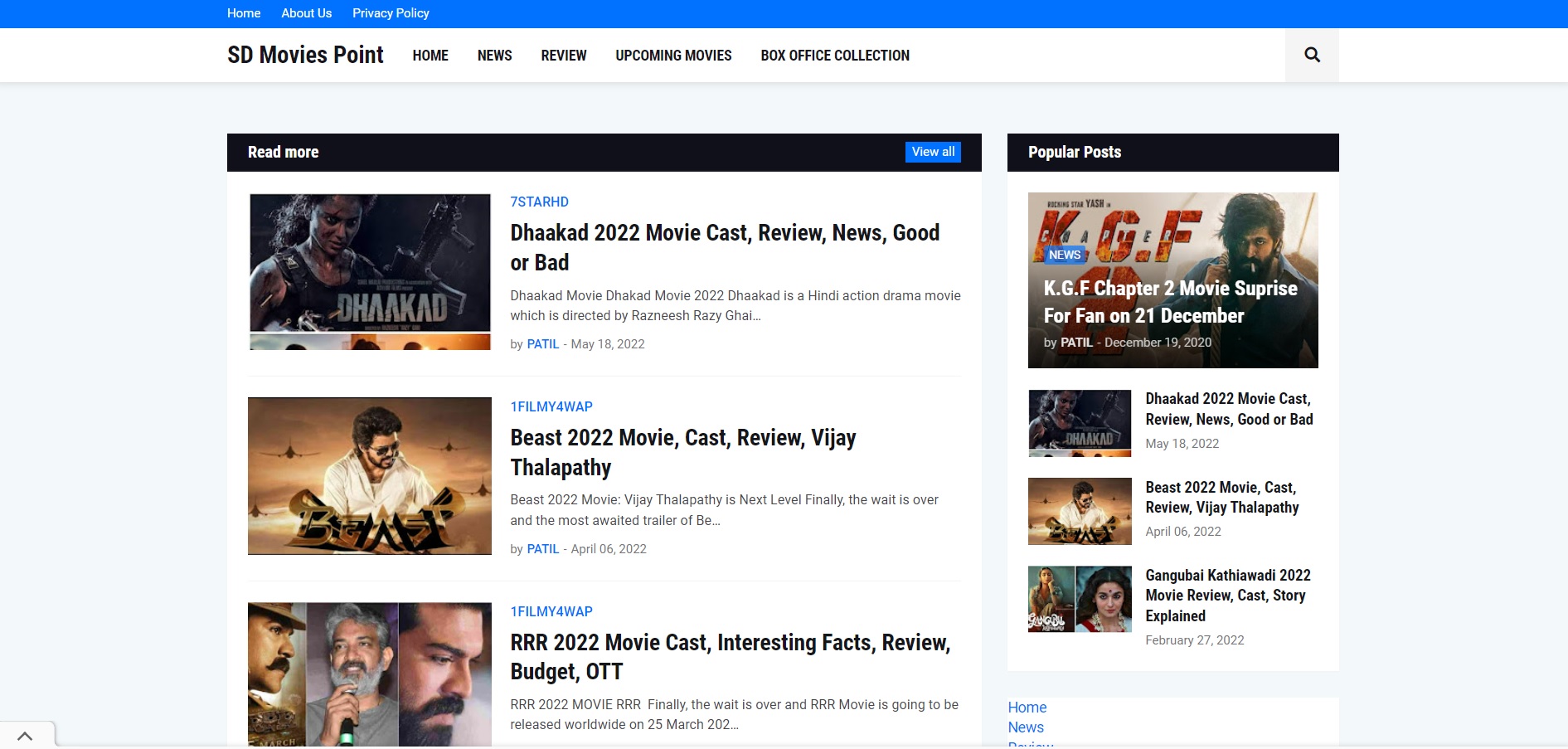The width and height of the screenshot is (1568, 749).
Task: Click the 'February 27, 2022' date in Popular Posts
Action: 1195,640
